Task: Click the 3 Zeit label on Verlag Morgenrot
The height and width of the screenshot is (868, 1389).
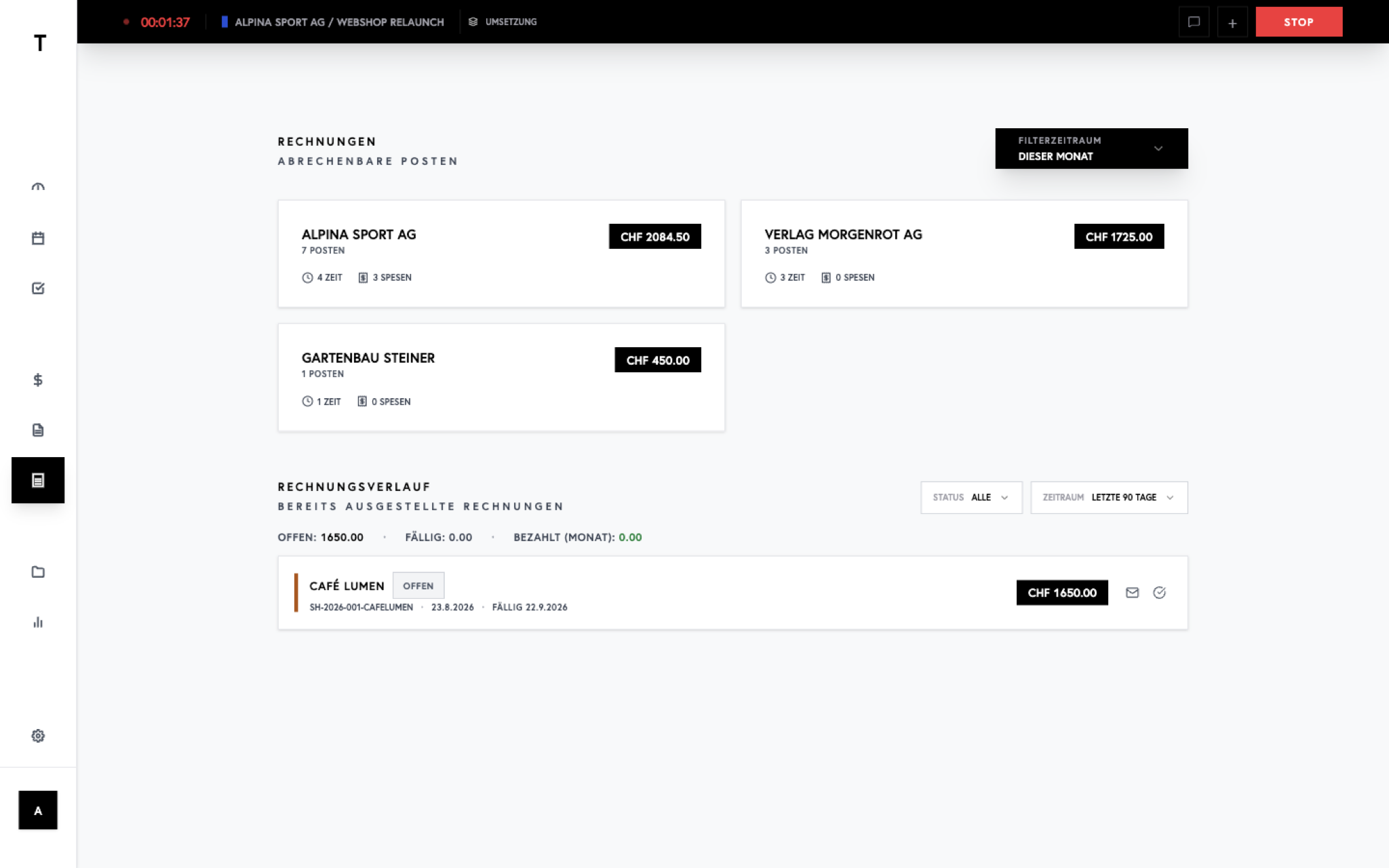Action: (x=792, y=277)
